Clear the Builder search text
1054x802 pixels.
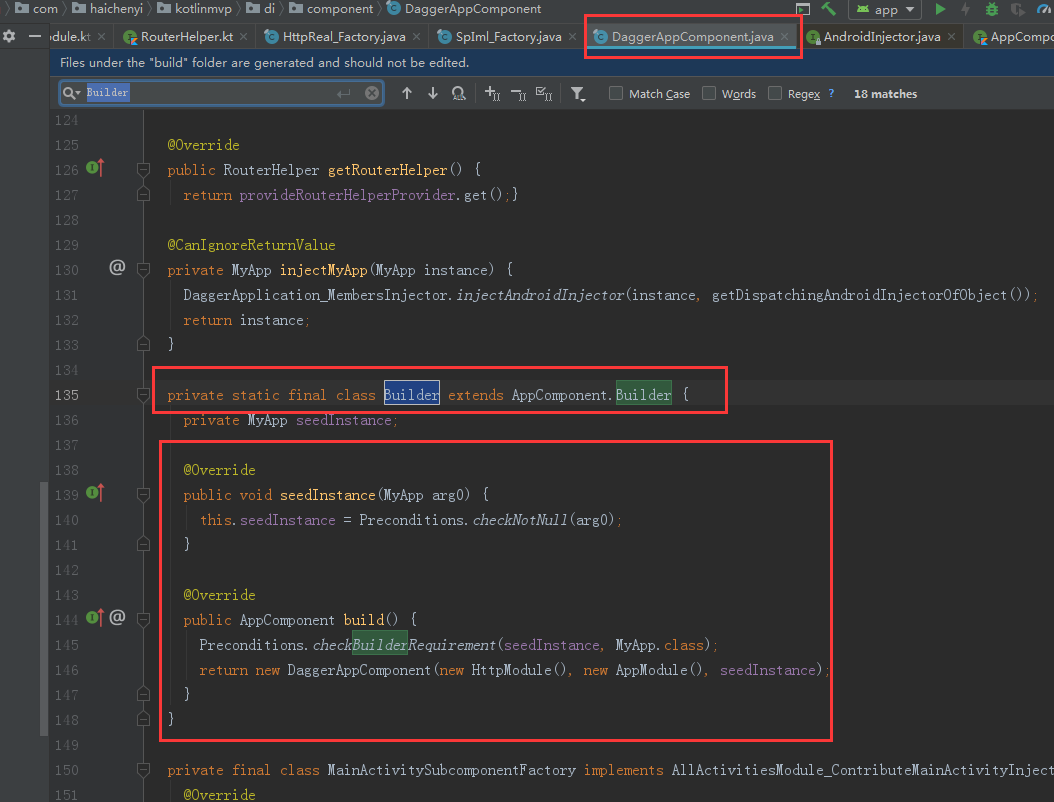coord(372,93)
